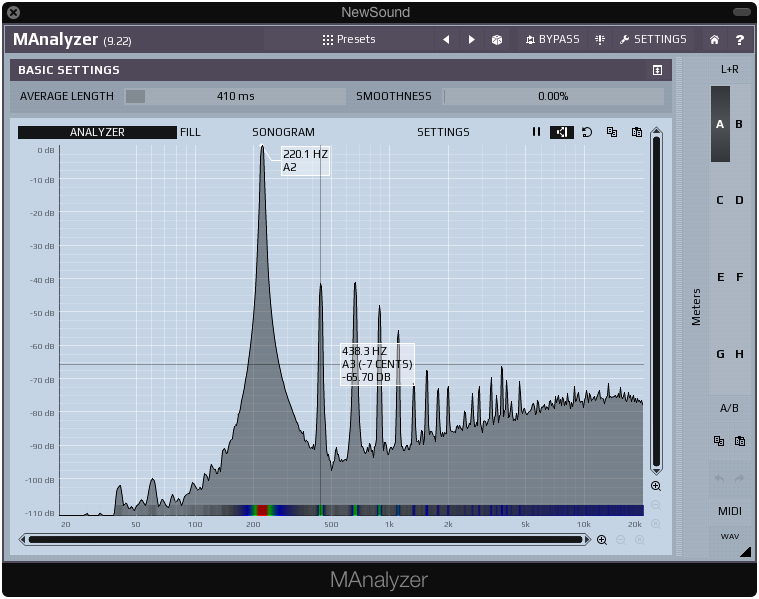
Task: Open the SONOGRAM tab
Action: point(283,132)
